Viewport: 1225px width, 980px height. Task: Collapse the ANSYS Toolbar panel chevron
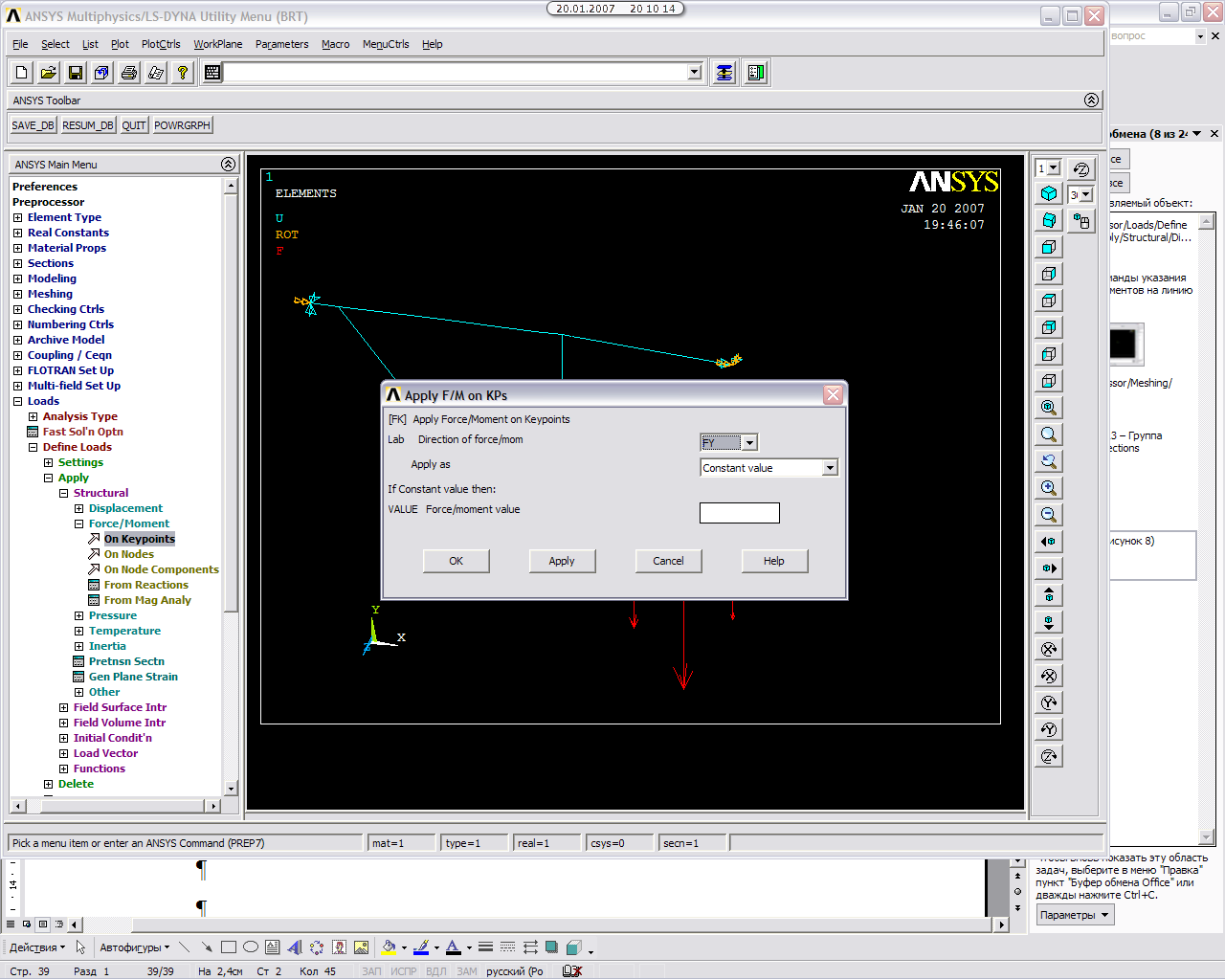click(x=1091, y=100)
